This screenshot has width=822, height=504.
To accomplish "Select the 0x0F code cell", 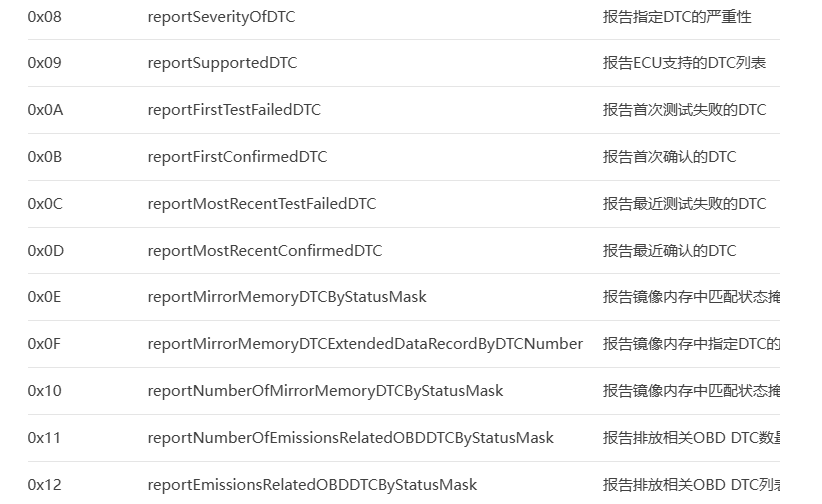I will point(44,344).
